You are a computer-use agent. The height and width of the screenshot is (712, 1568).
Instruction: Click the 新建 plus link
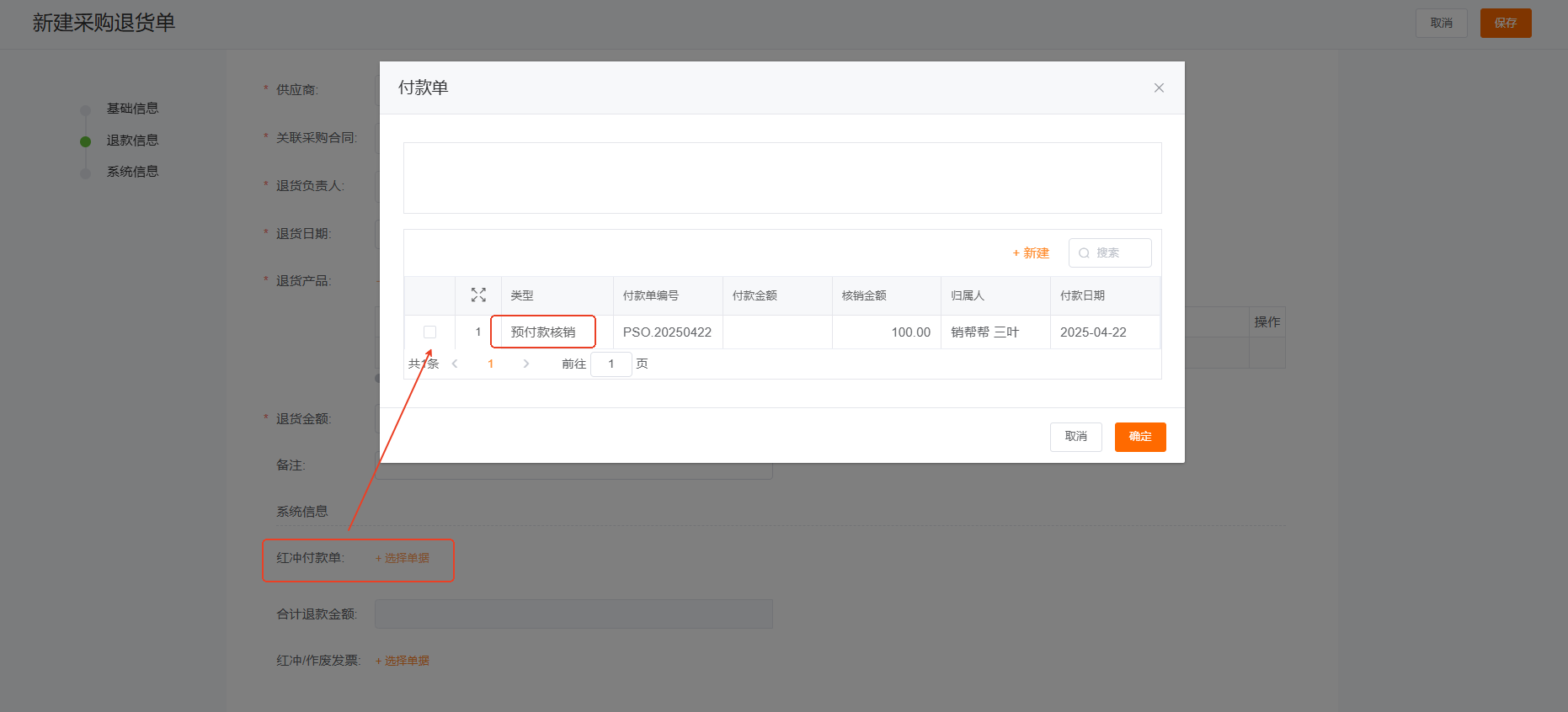[x=1031, y=252]
